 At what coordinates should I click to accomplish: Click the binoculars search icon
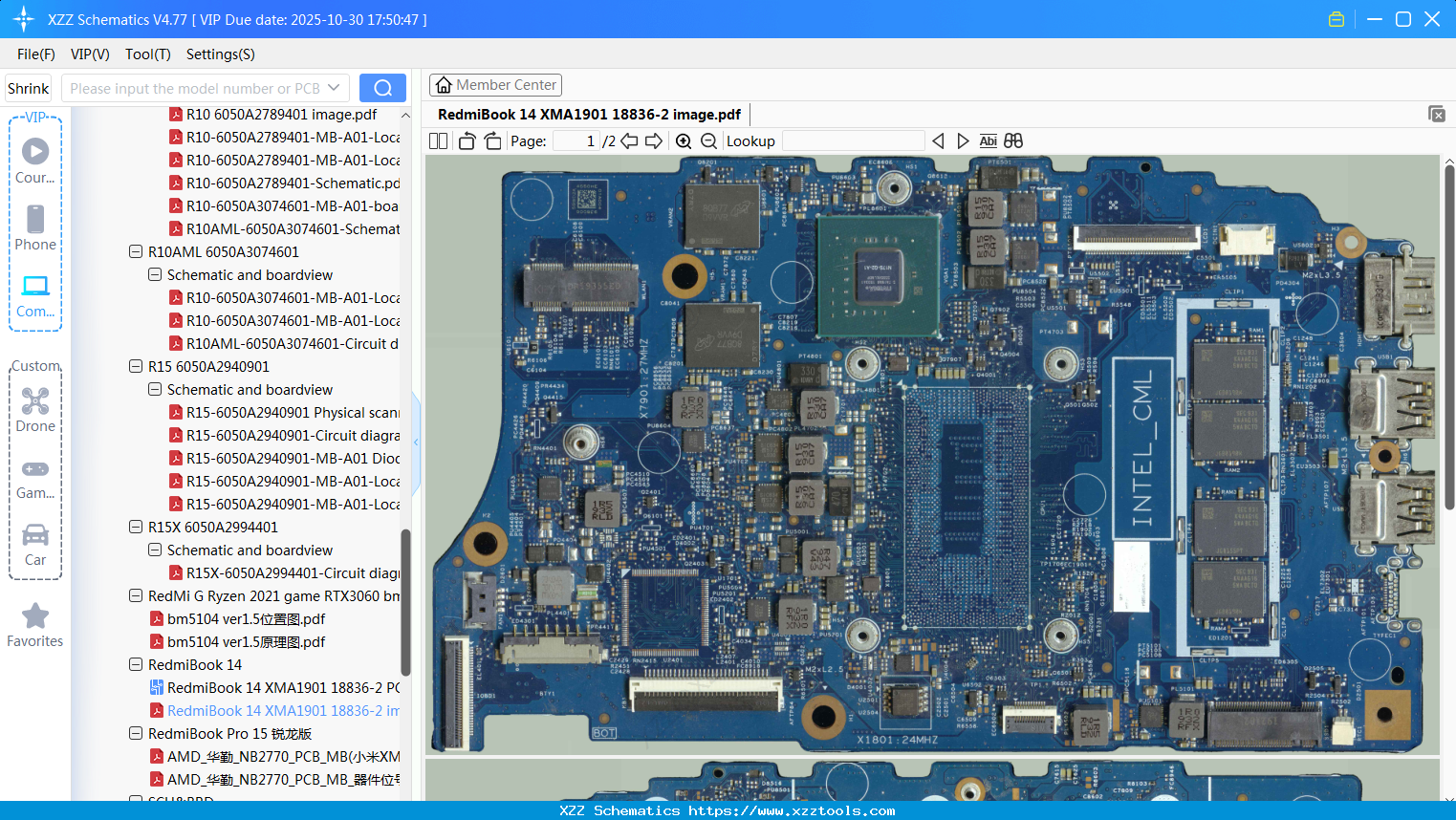(1013, 141)
